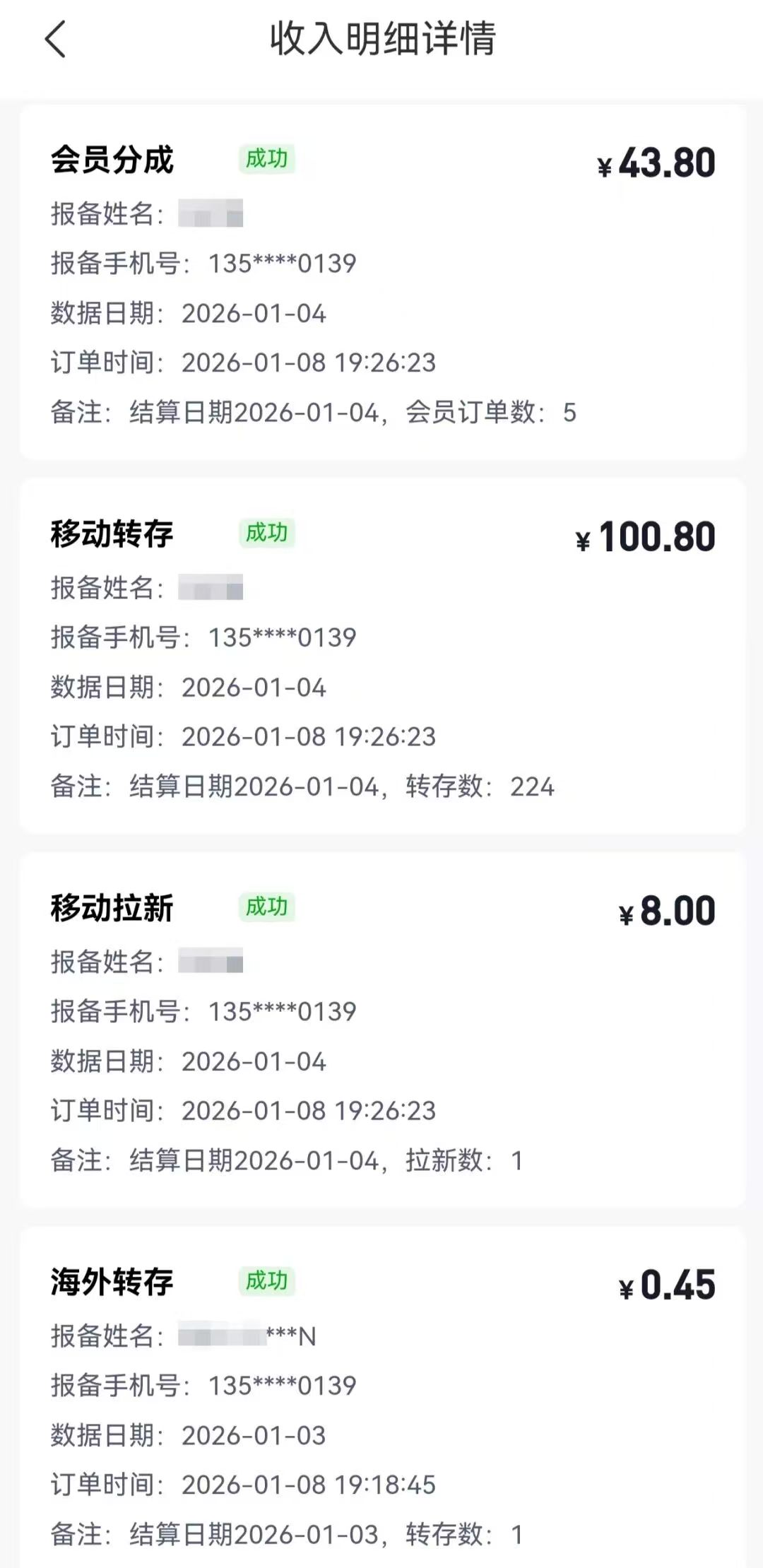Tap 转存数 224 remark line
The height and width of the screenshot is (1568, 763).
point(302,786)
